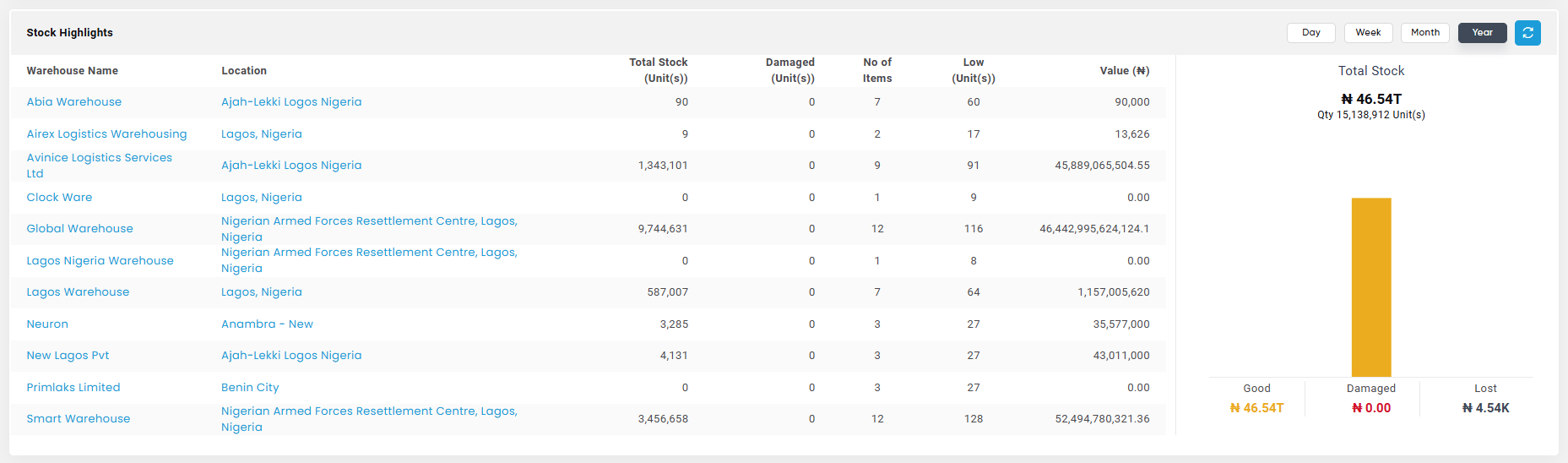Image resolution: width=1568 pixels, height=463 pixels.
Task: Select the Neuron warehouse link
Action: pos(47,324)
